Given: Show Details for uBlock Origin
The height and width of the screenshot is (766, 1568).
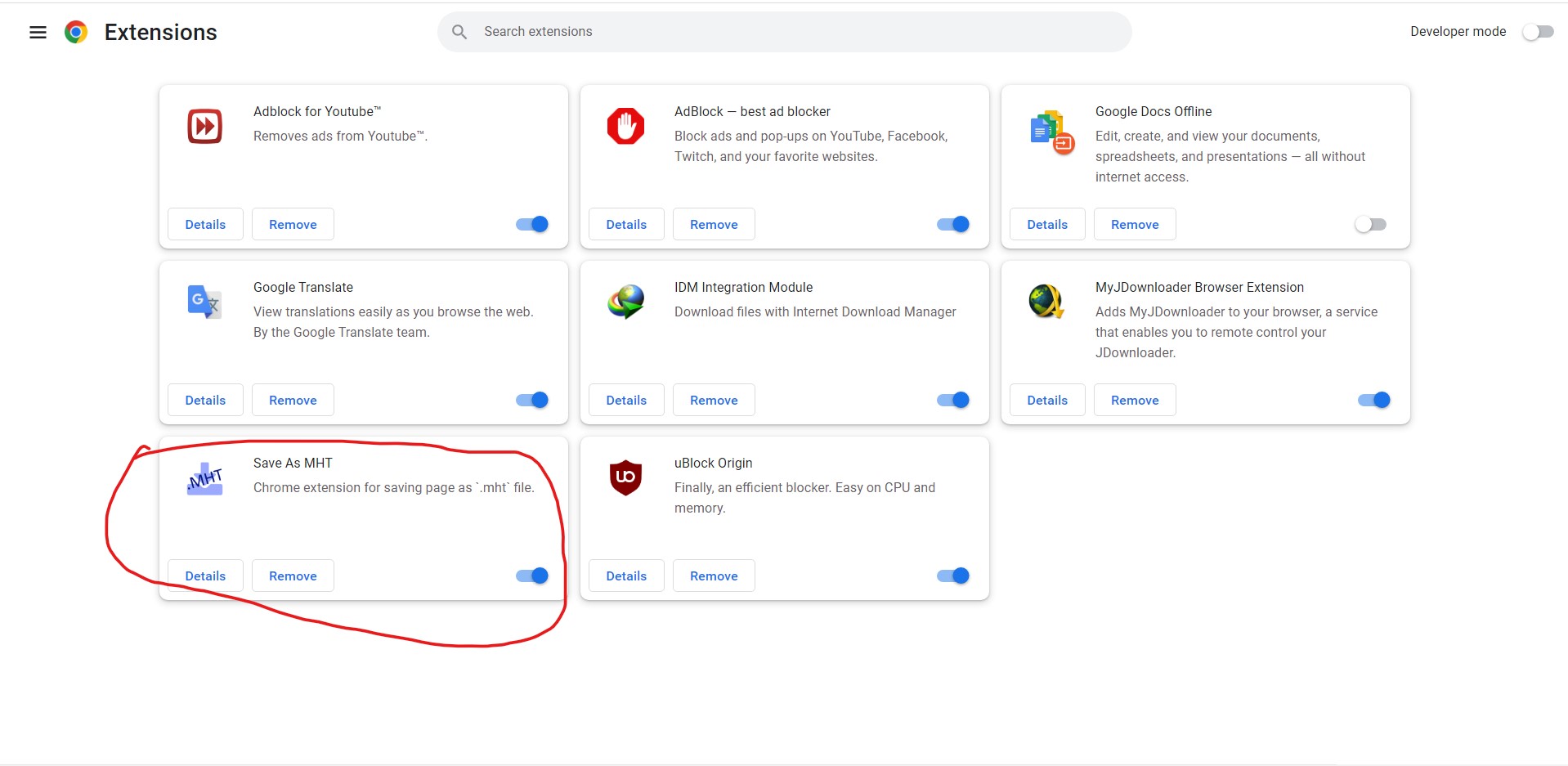Looking at the screenshot, I should (626, 576).
